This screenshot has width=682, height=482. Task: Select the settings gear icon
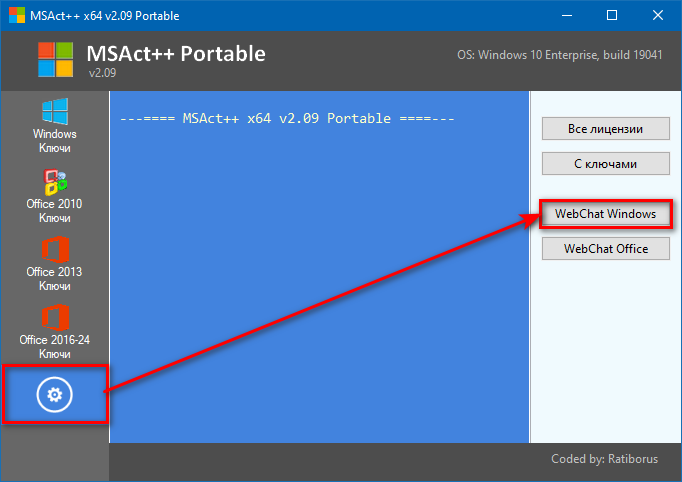coord(54,395)
